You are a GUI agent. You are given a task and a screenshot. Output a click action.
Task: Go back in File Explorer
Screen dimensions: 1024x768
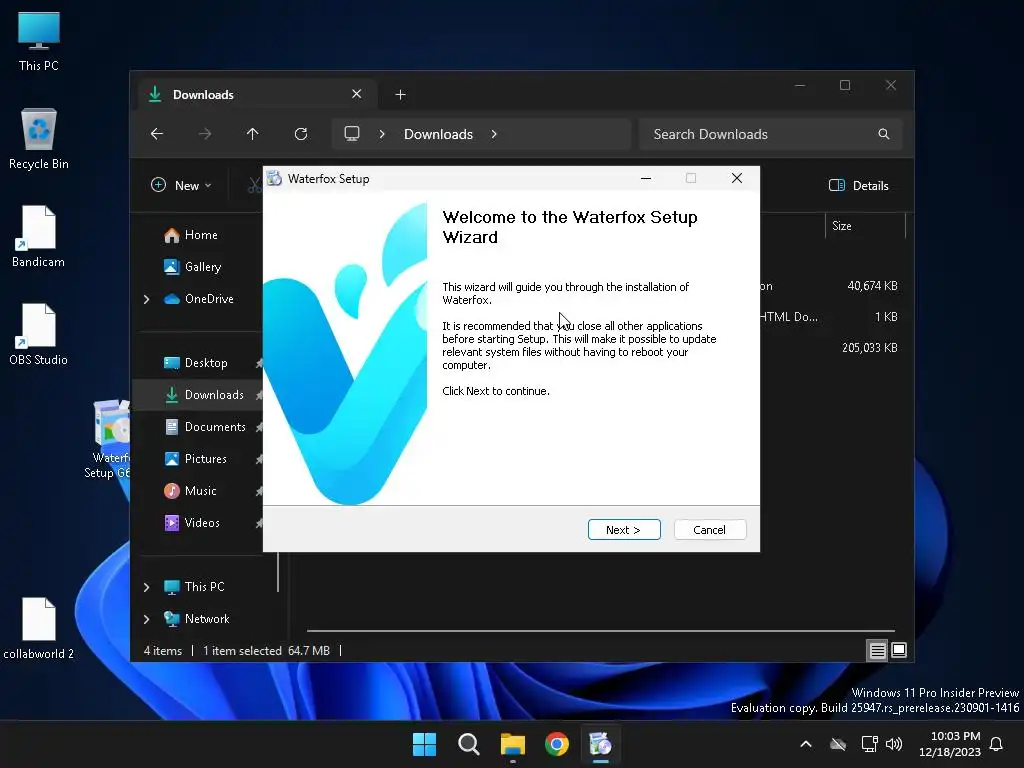[157, 134]
